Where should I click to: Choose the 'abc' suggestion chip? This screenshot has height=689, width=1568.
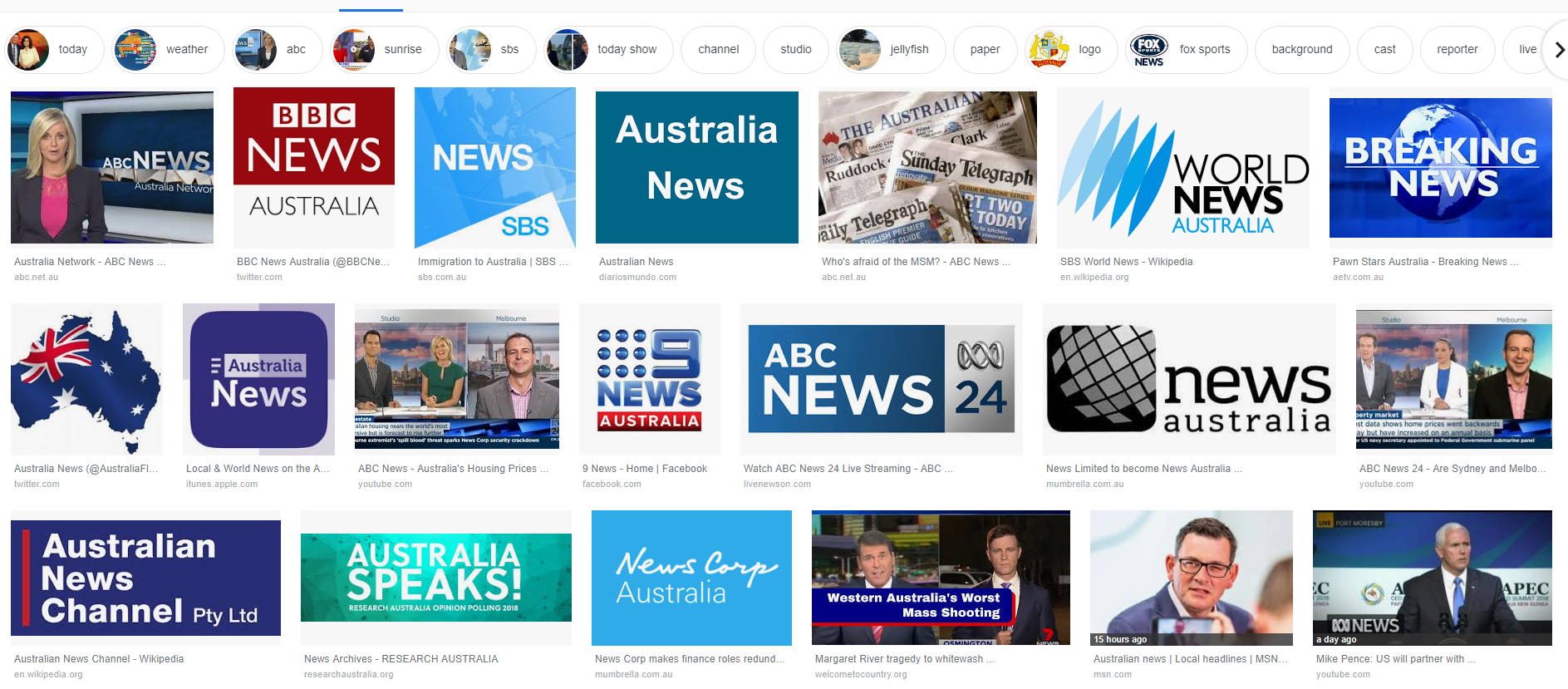tap(278, 50)
